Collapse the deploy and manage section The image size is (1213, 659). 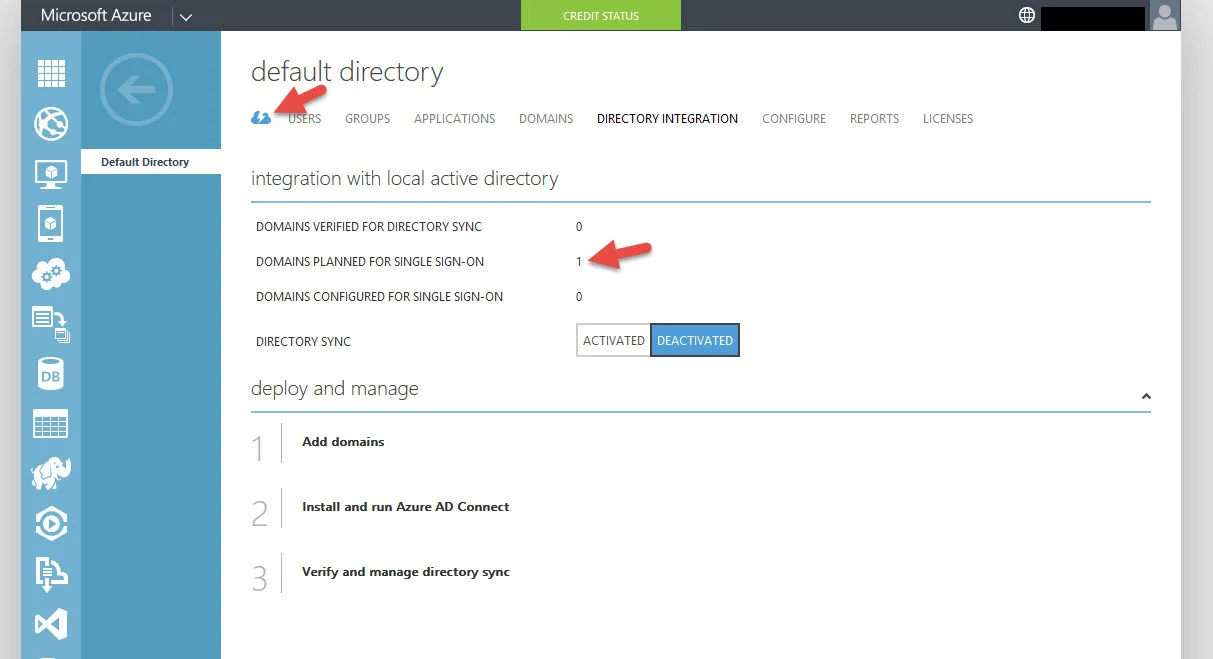[1145, 397]
